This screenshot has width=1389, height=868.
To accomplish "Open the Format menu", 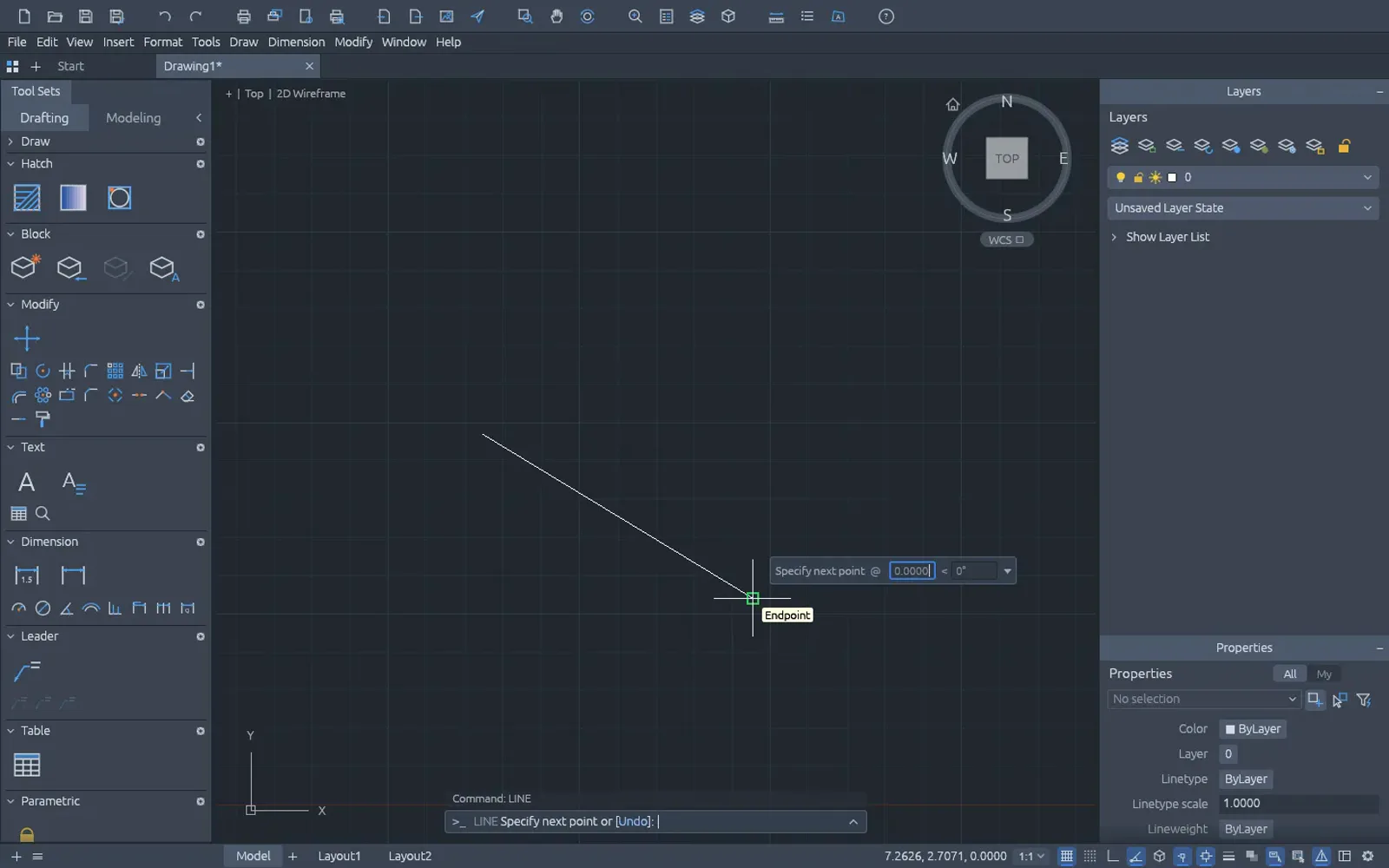I will coord(162,42).
